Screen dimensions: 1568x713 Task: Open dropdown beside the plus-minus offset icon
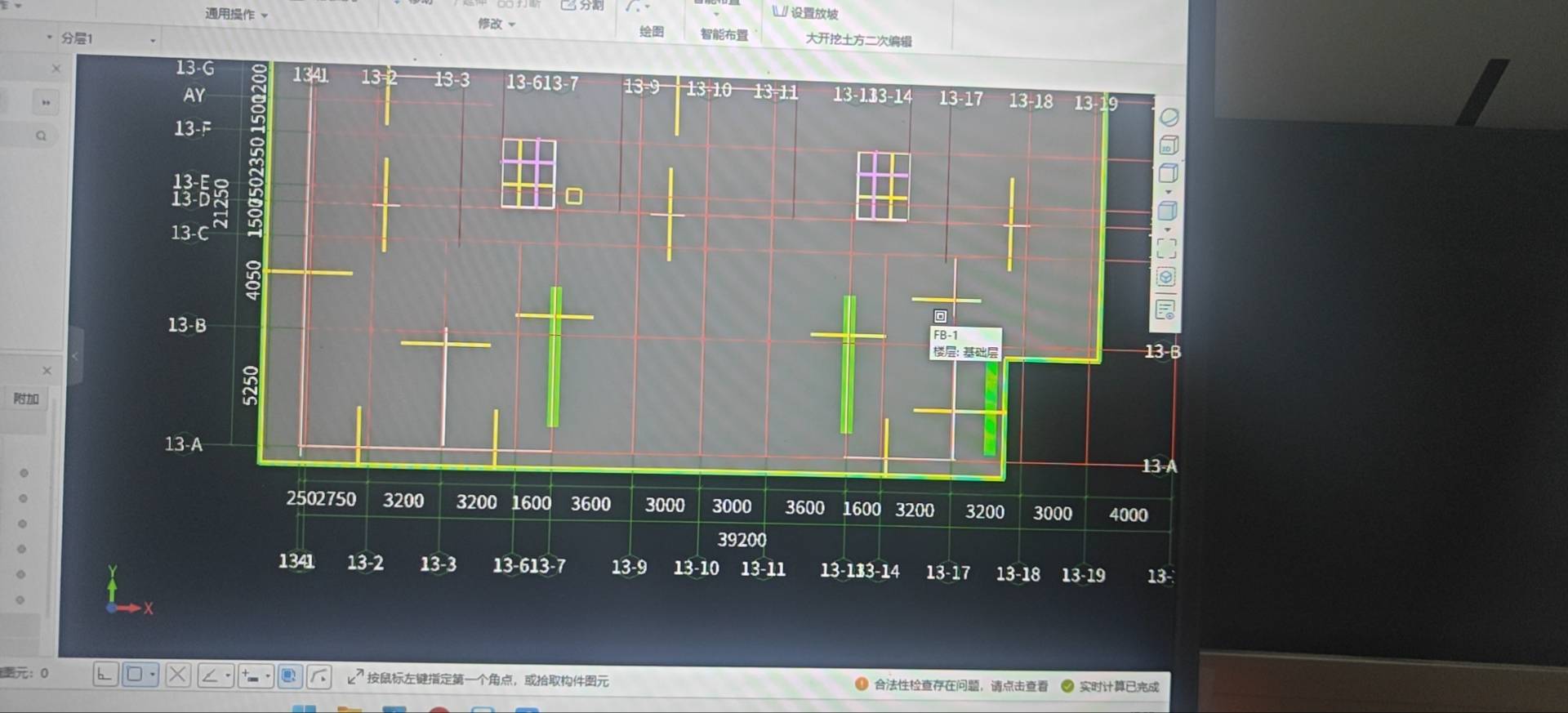pos(268,676)
